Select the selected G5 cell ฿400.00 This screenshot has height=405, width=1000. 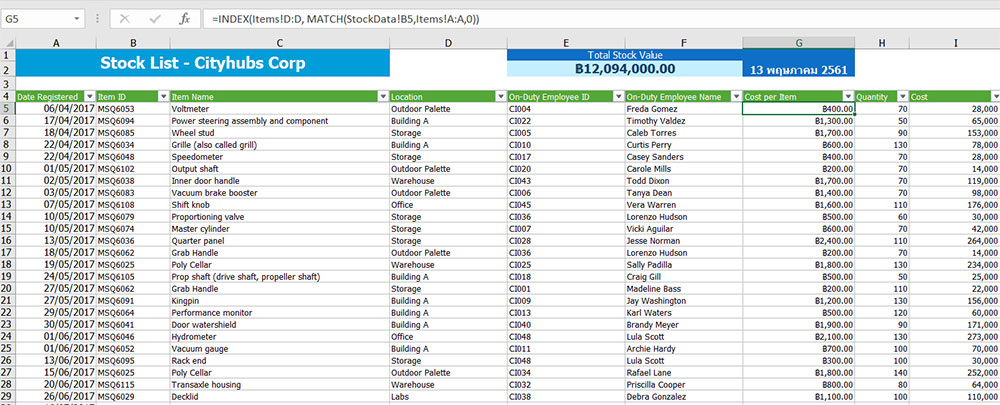point(798,109)
